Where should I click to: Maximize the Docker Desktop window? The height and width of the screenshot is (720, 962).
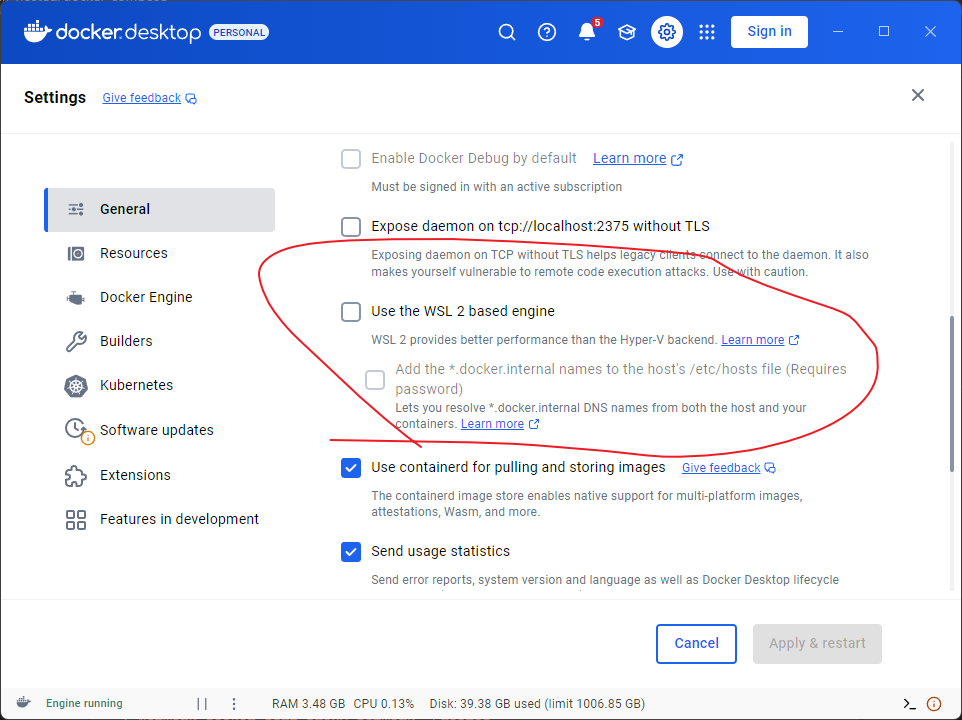(x=884, y=31)
